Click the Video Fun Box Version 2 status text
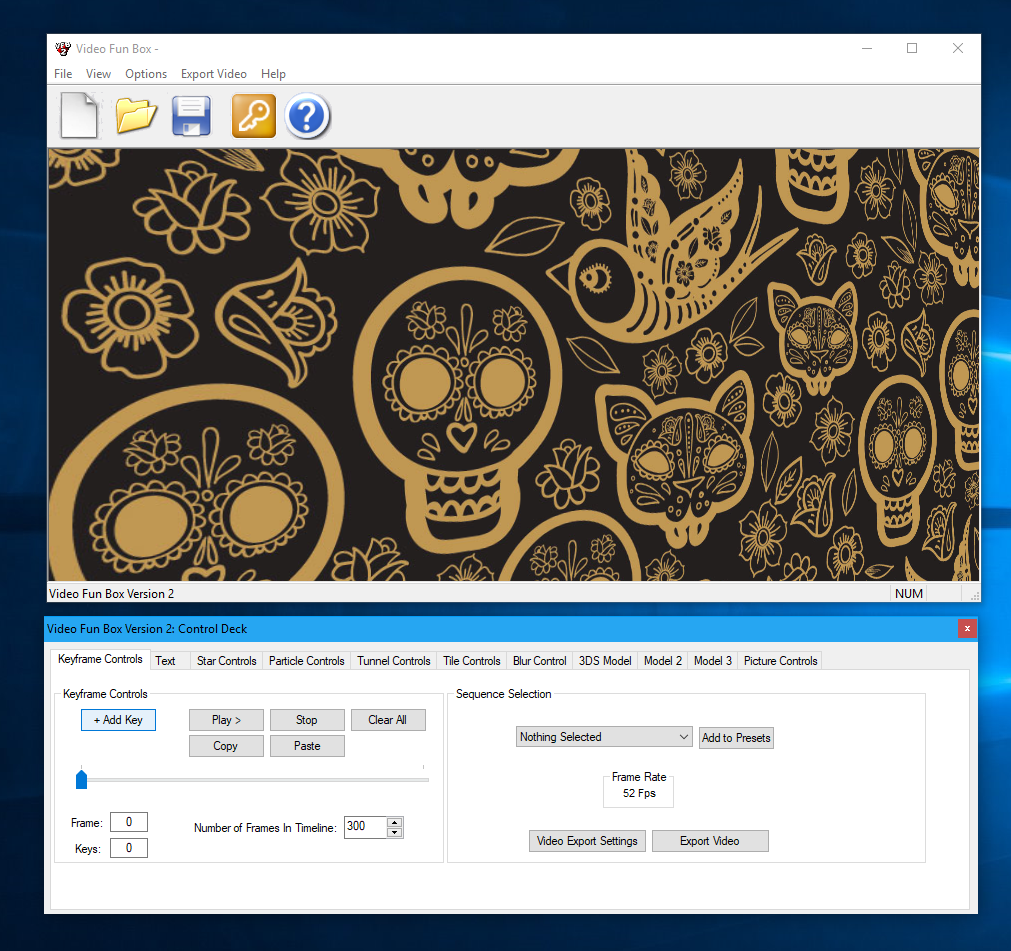 (112, 594)
